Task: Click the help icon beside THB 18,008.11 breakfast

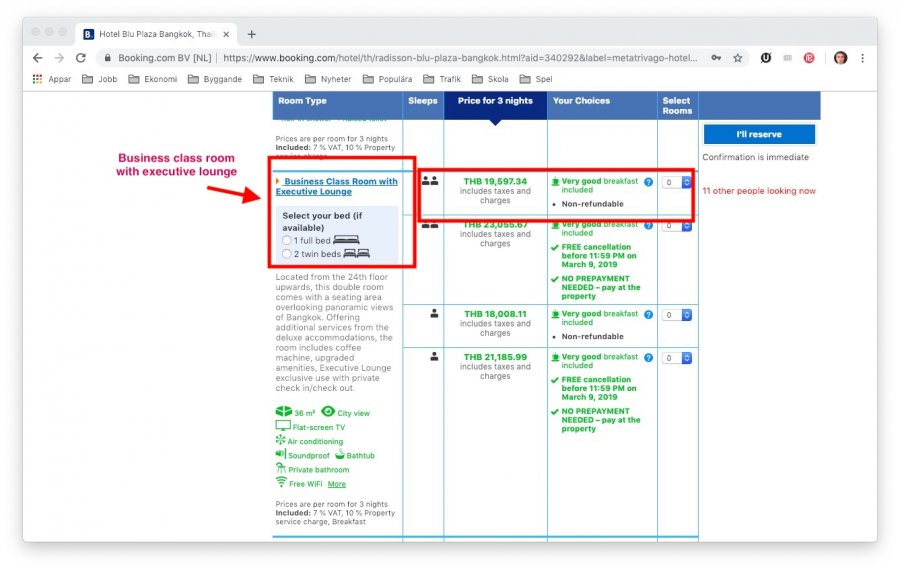Action: click(649, 314)
